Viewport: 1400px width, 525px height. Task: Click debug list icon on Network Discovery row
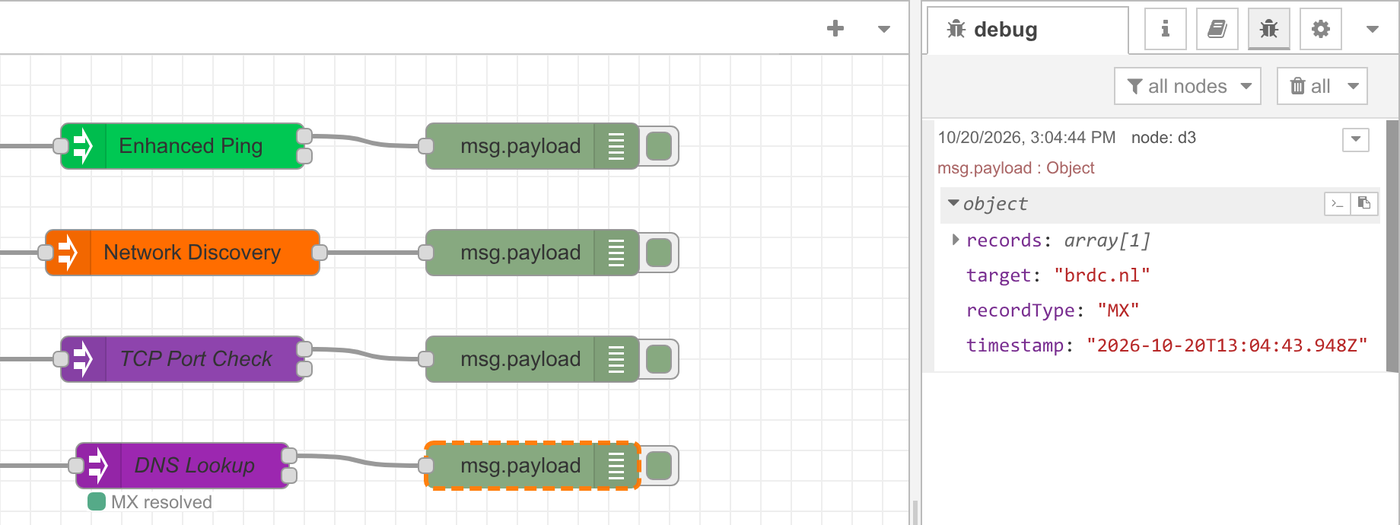point(617,253)
